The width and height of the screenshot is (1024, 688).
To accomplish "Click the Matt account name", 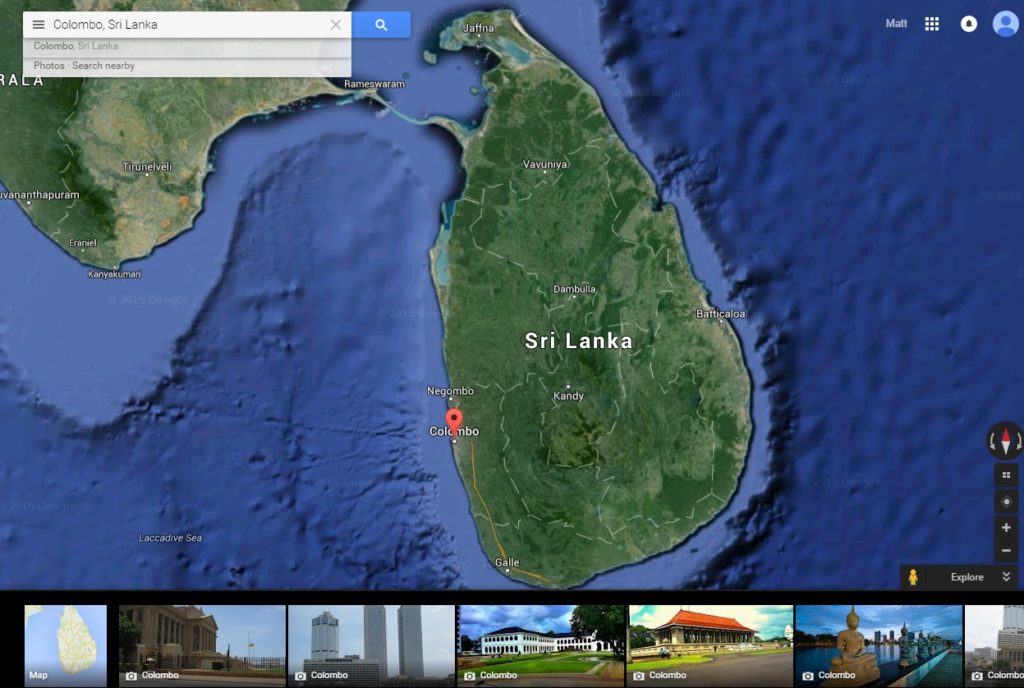I will point(896,23).
